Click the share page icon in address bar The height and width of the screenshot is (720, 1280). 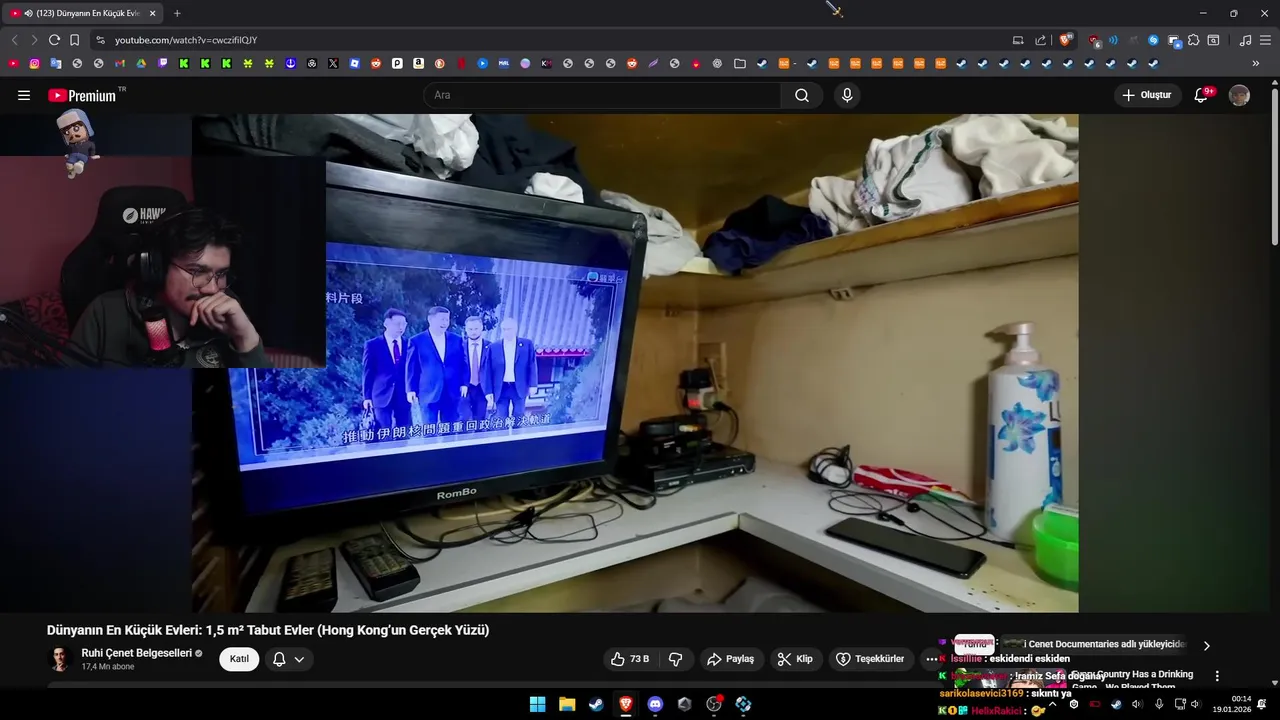[x=1040, y=40]
